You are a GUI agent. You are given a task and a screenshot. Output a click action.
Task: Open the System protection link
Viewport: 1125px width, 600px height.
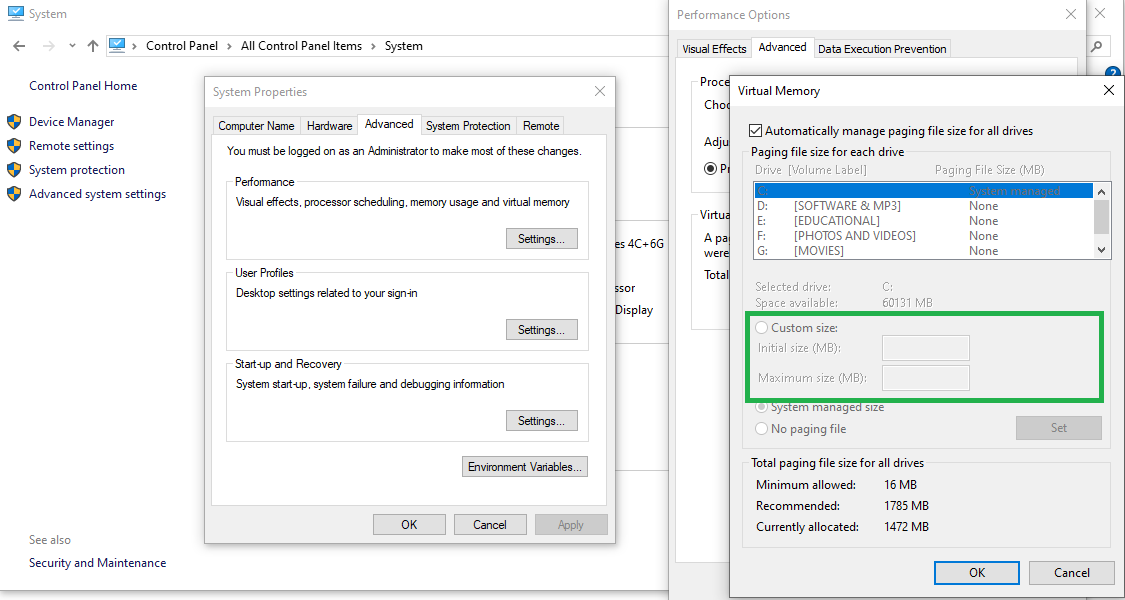(x=77, y=170)
